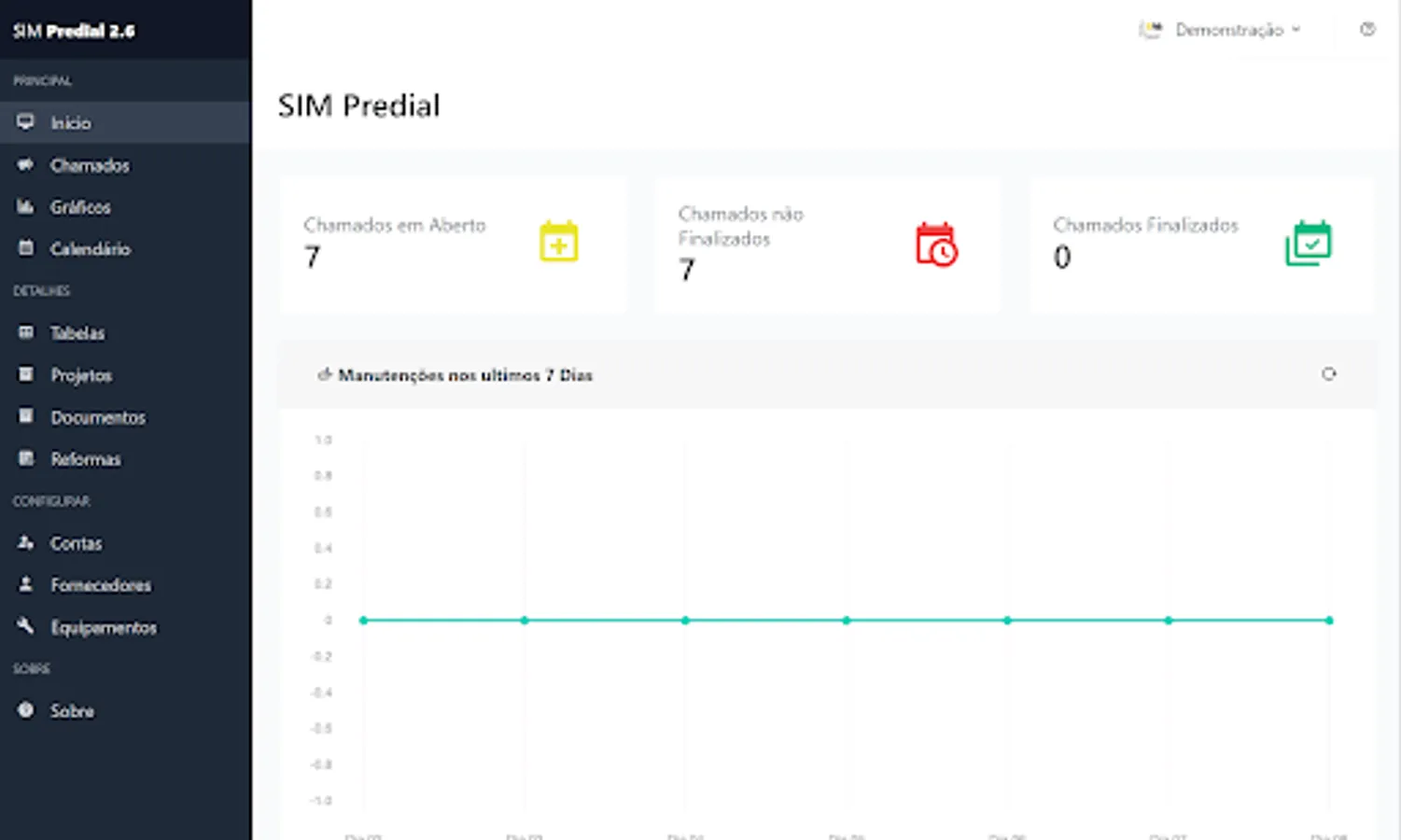Click the Equipamentos wrench icon
The image size is (1401, 840).
click(x=25, y=626)
